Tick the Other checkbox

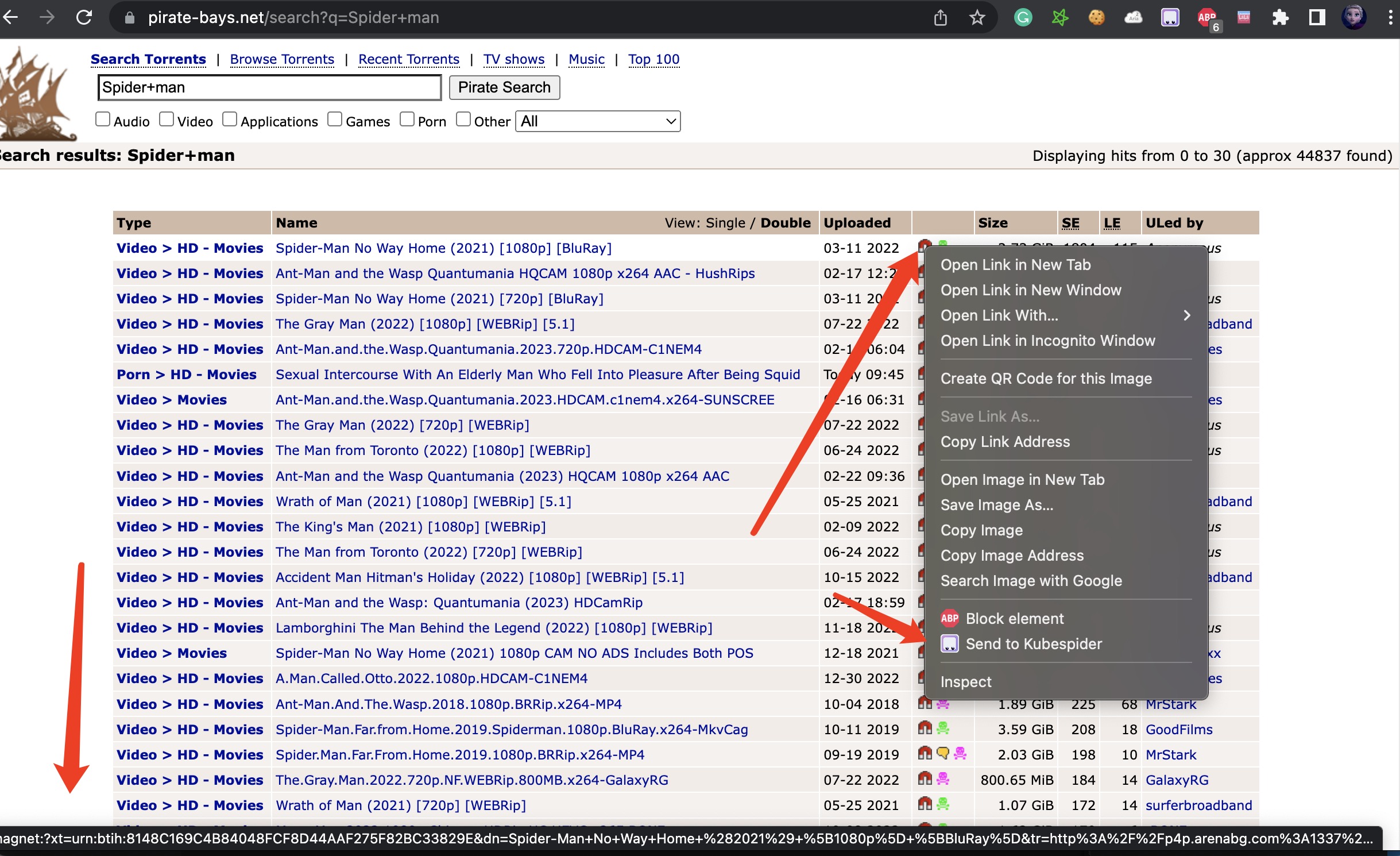(463, 119)
